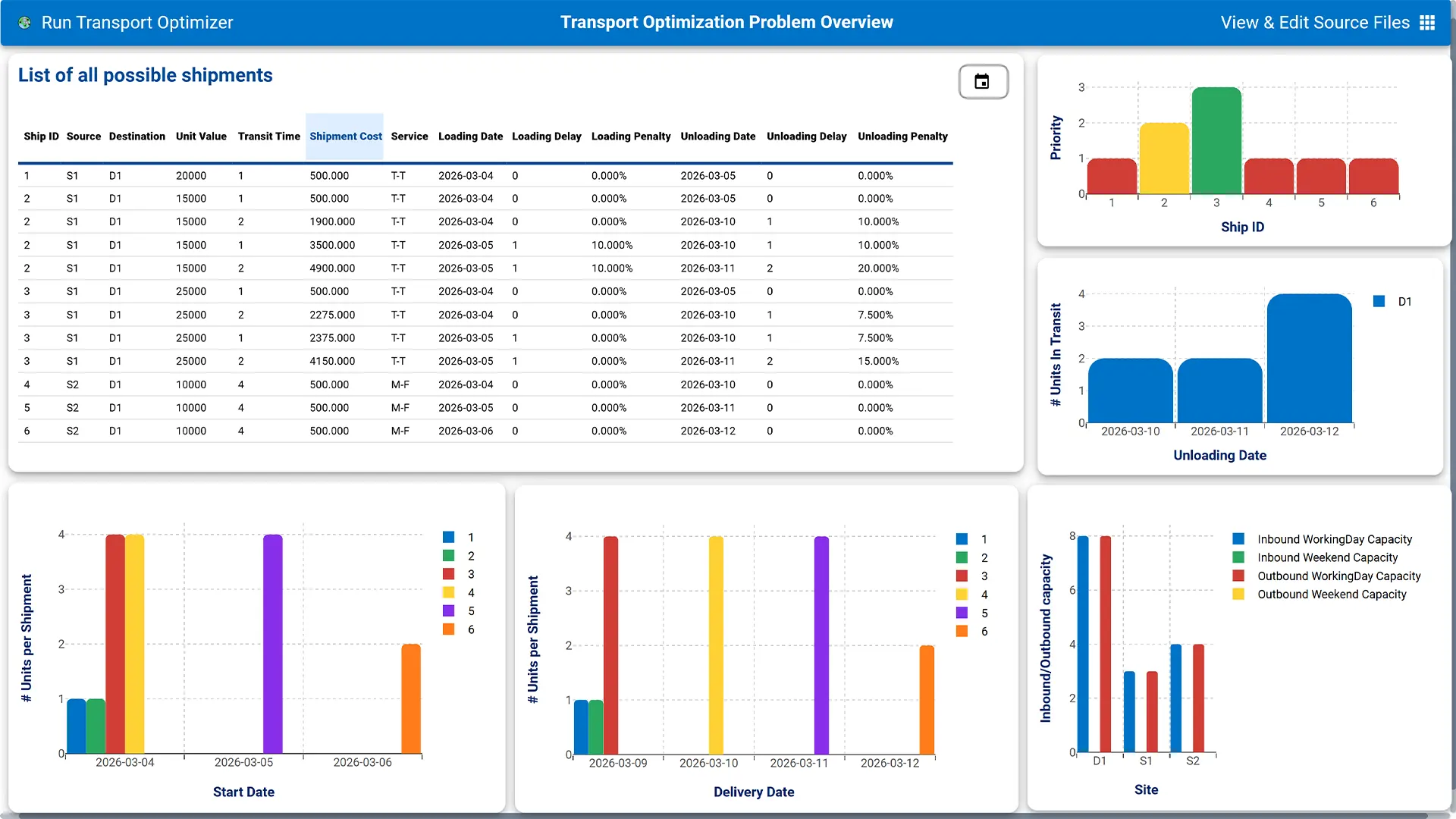The image size is (1456, 819).
Task: Click the 2026-03-12 unloading date cell in table
Action: tap(708, 431)
